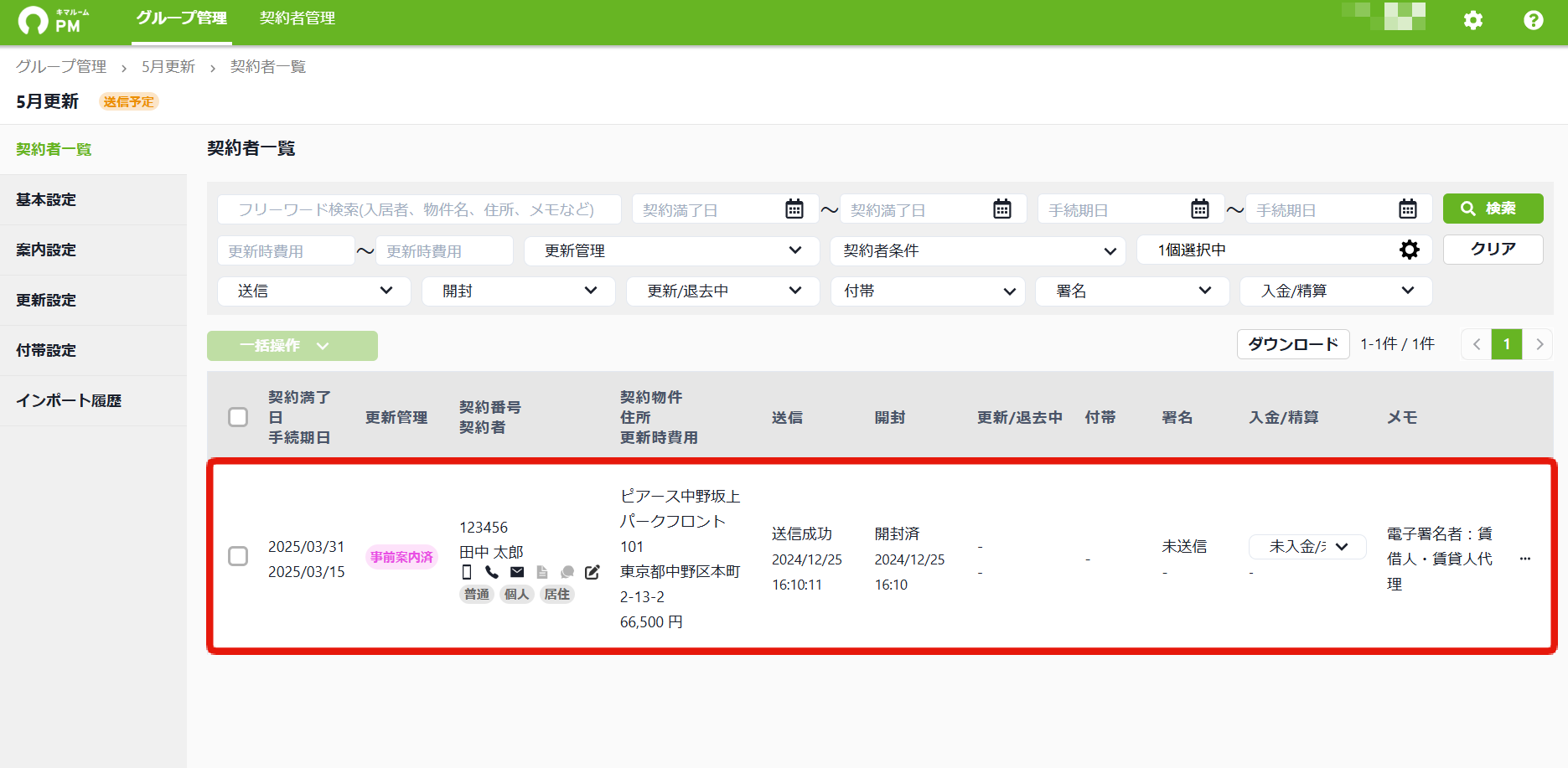The image size is (1568, 768).
Task: Click the second 更新時費用 input field
Action: pyautogui.click(x=444, y=250)
